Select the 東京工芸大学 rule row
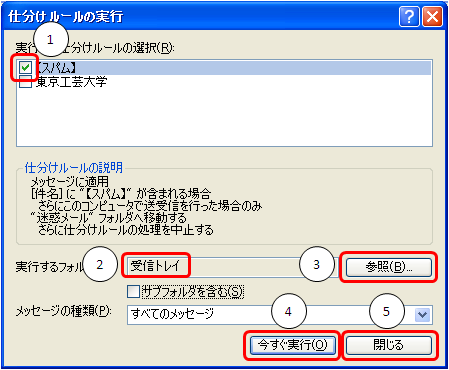Image resolution: width=449 pixels, height=370 pixels. coord(224,82)
